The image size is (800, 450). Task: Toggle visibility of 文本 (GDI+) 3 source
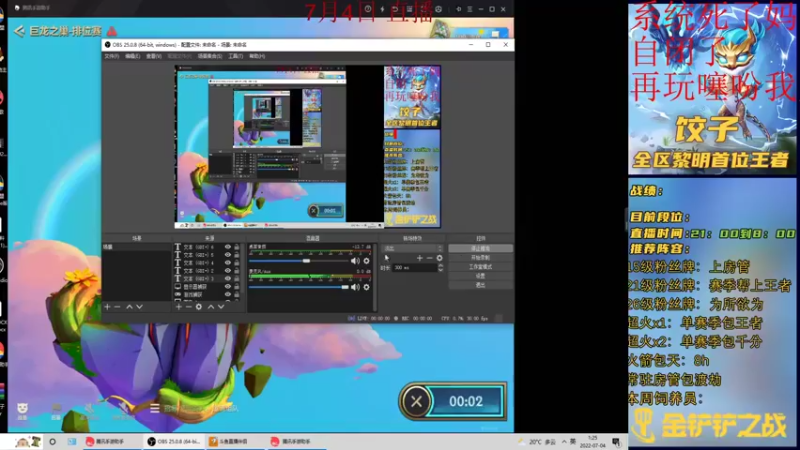(228, 279)
